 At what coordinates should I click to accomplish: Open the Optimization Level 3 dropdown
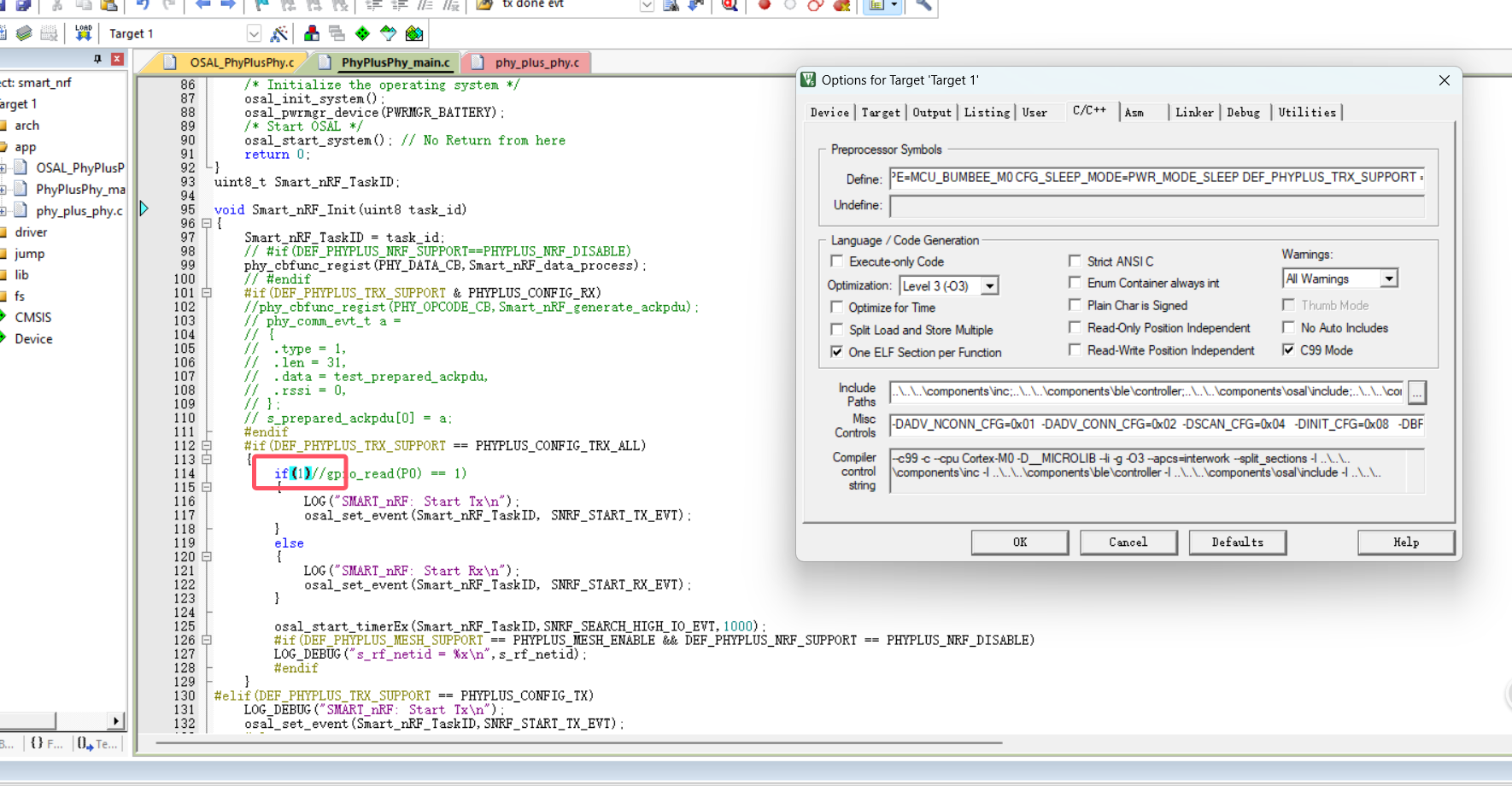(989, 285)
